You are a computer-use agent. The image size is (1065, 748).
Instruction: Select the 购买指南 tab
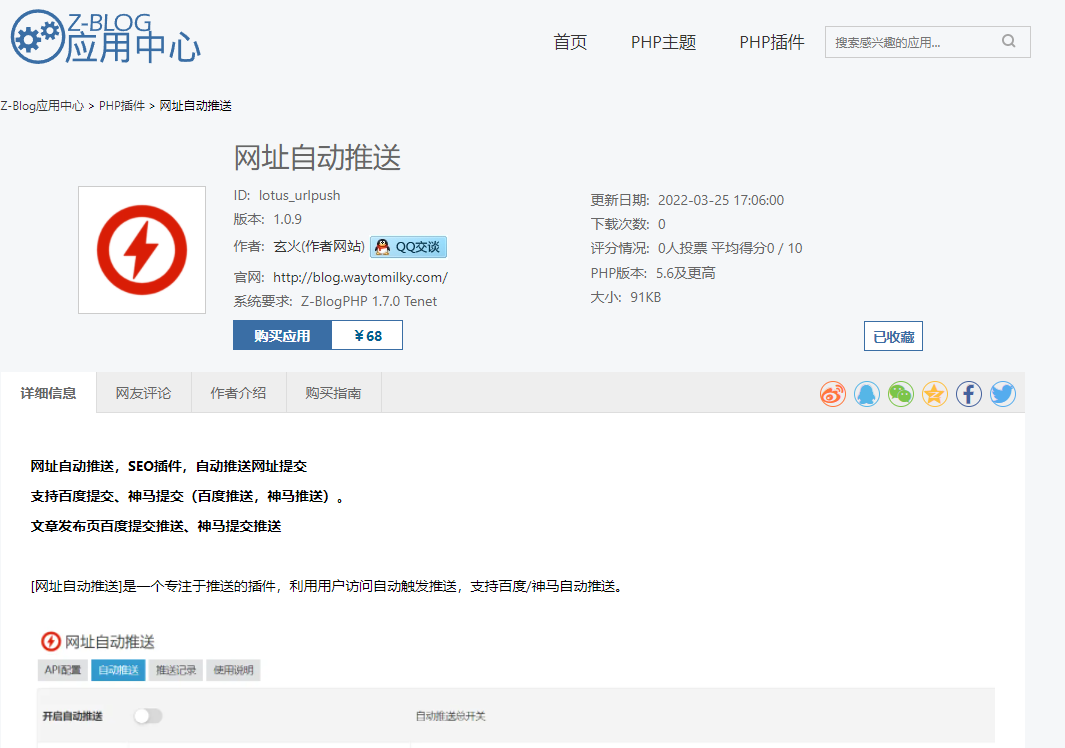[333, 393]
